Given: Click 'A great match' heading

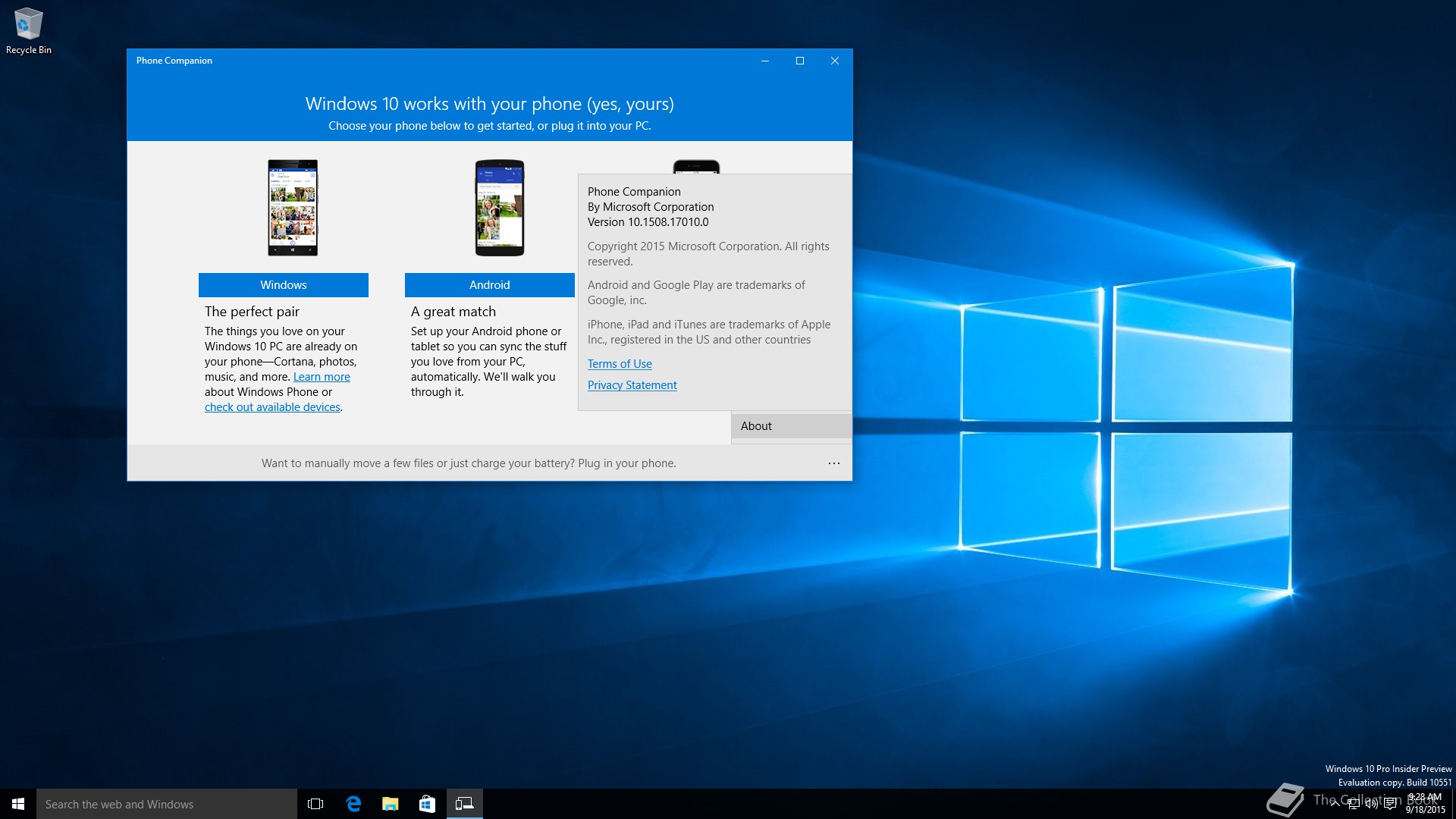Looking at the screenshot, I should coord(453,312).
